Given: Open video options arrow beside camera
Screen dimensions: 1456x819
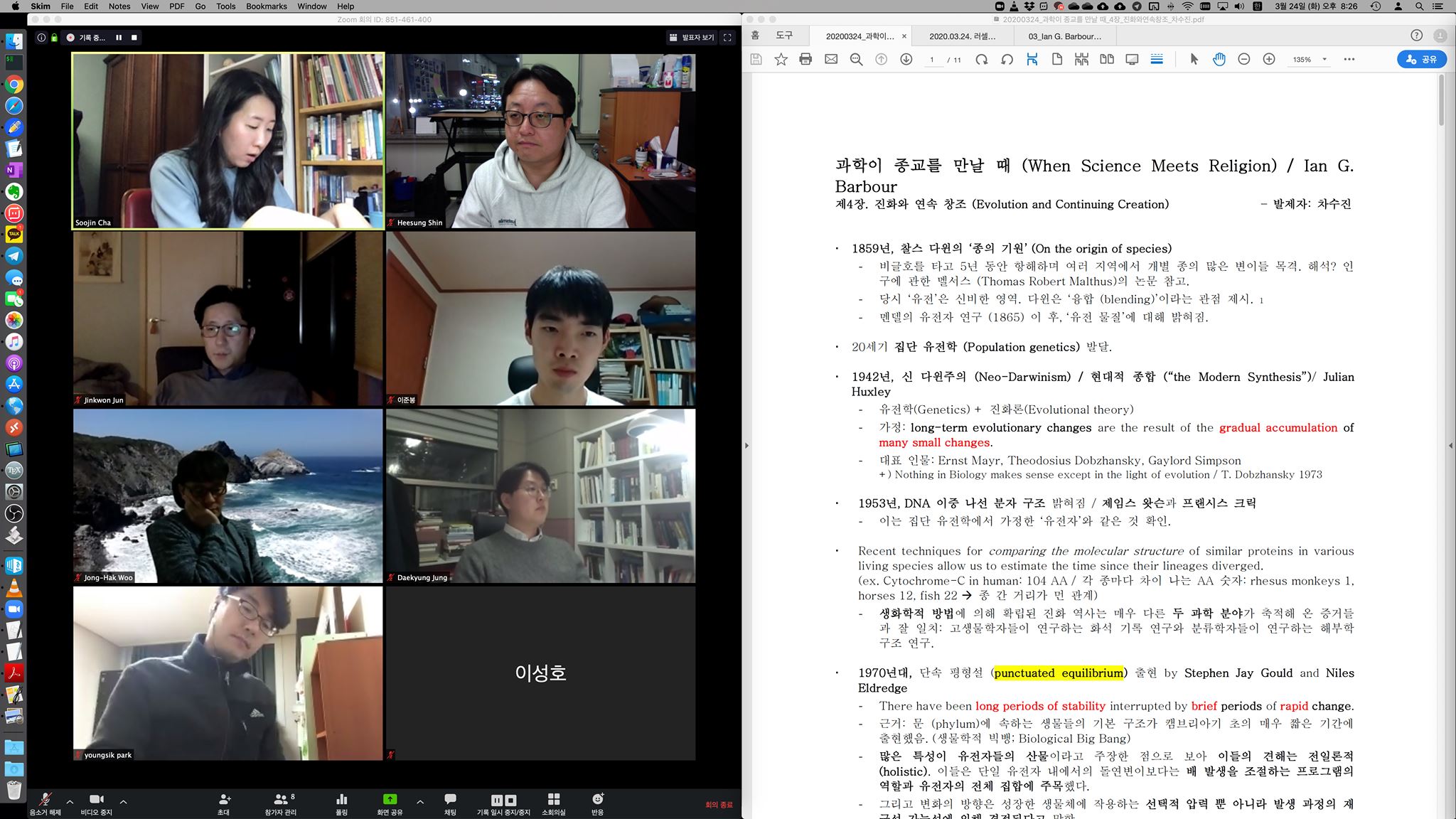Looking at the screenshot, I should tap(123, 801).
